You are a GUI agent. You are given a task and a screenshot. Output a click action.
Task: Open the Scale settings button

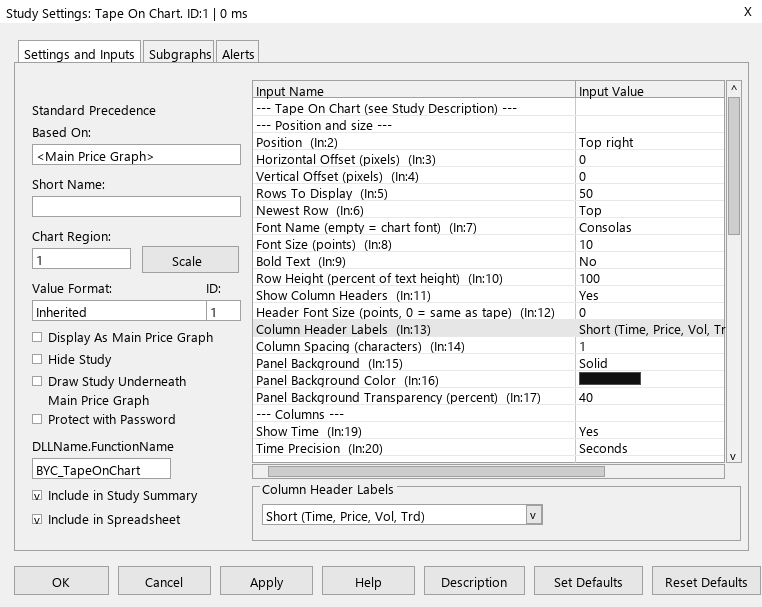point(190,260)
